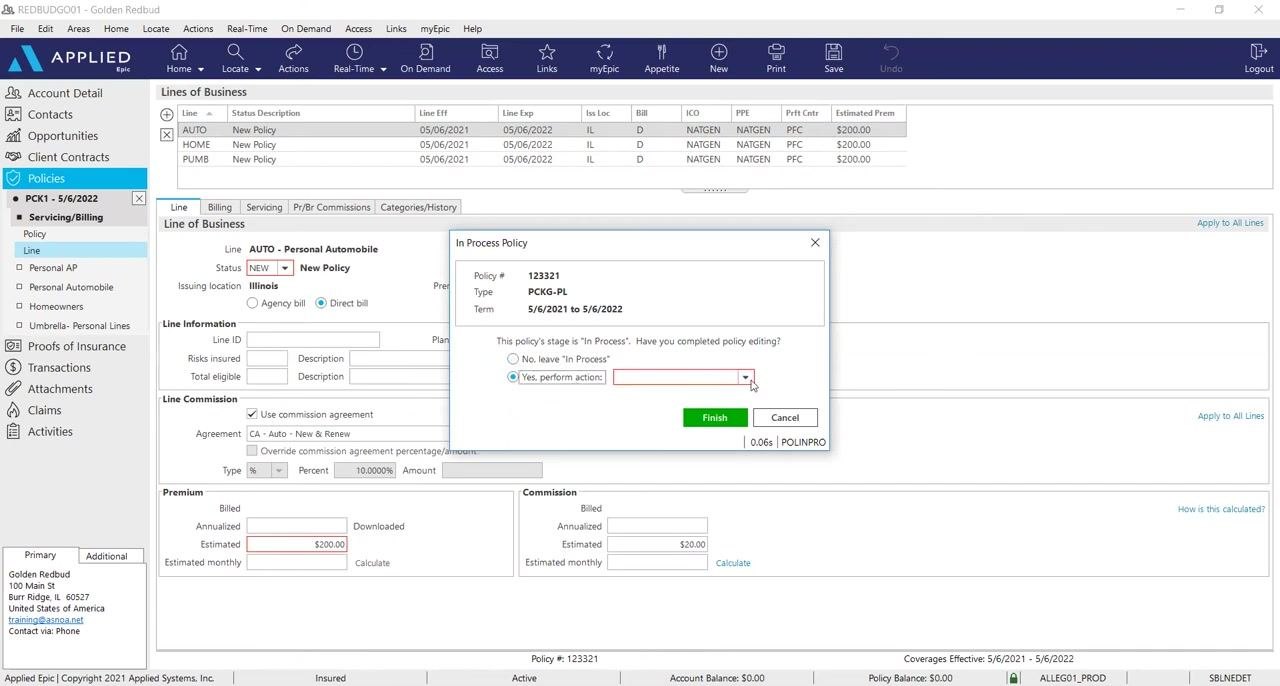Click How is this calculated? link
The width and height of the screenshot is (1280, 686).
click(1221, 509)
